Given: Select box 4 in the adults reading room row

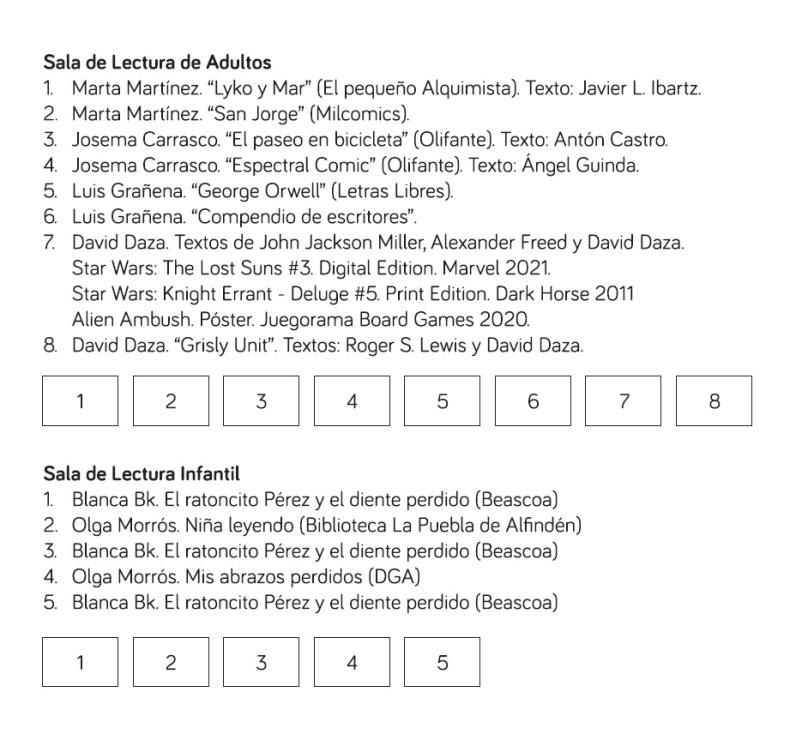Looking at the screenshot, I should [352, 401].
